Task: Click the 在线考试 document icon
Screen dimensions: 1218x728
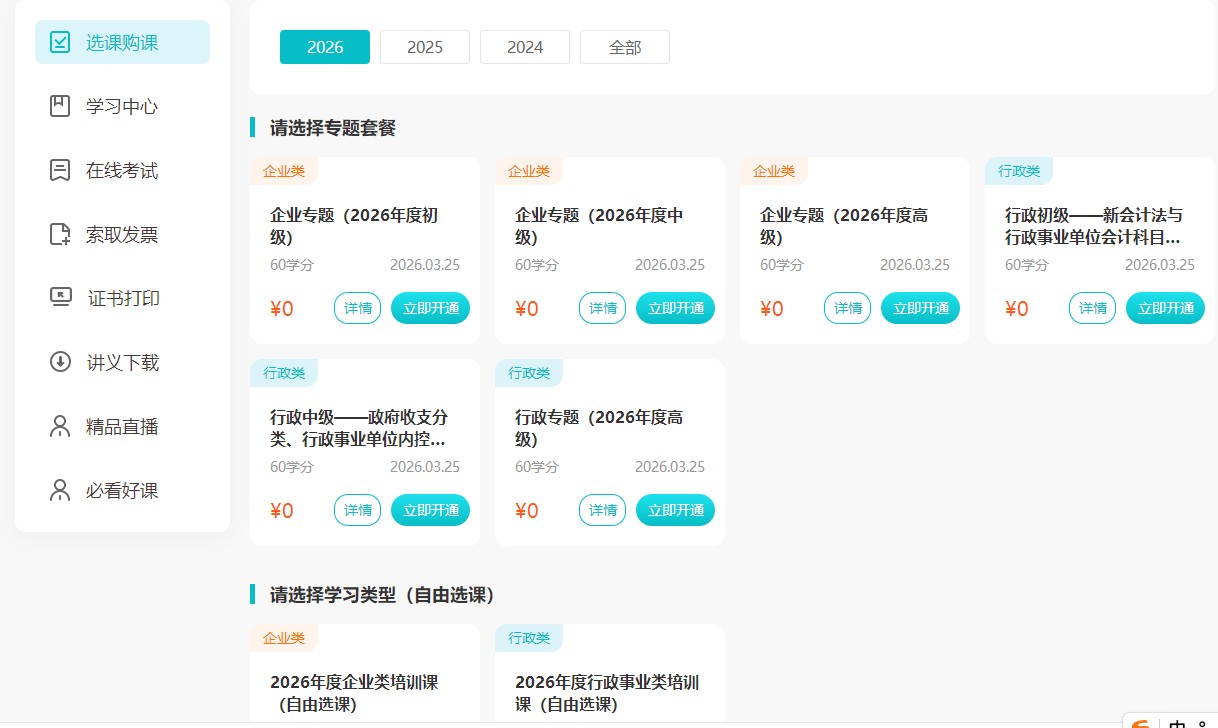Action: (60, 170)
